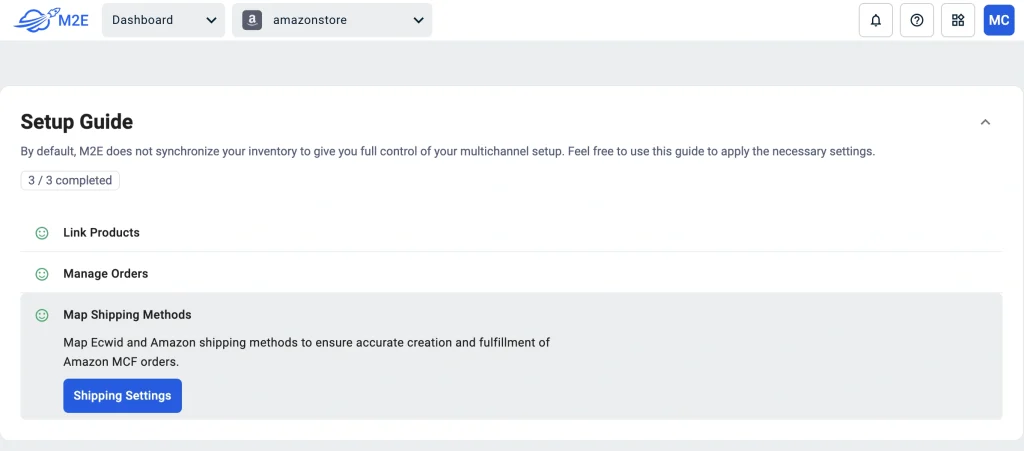1024x451 pixels.
Task: Click the Setup Guide heading
Action: [x=77, y=122]
